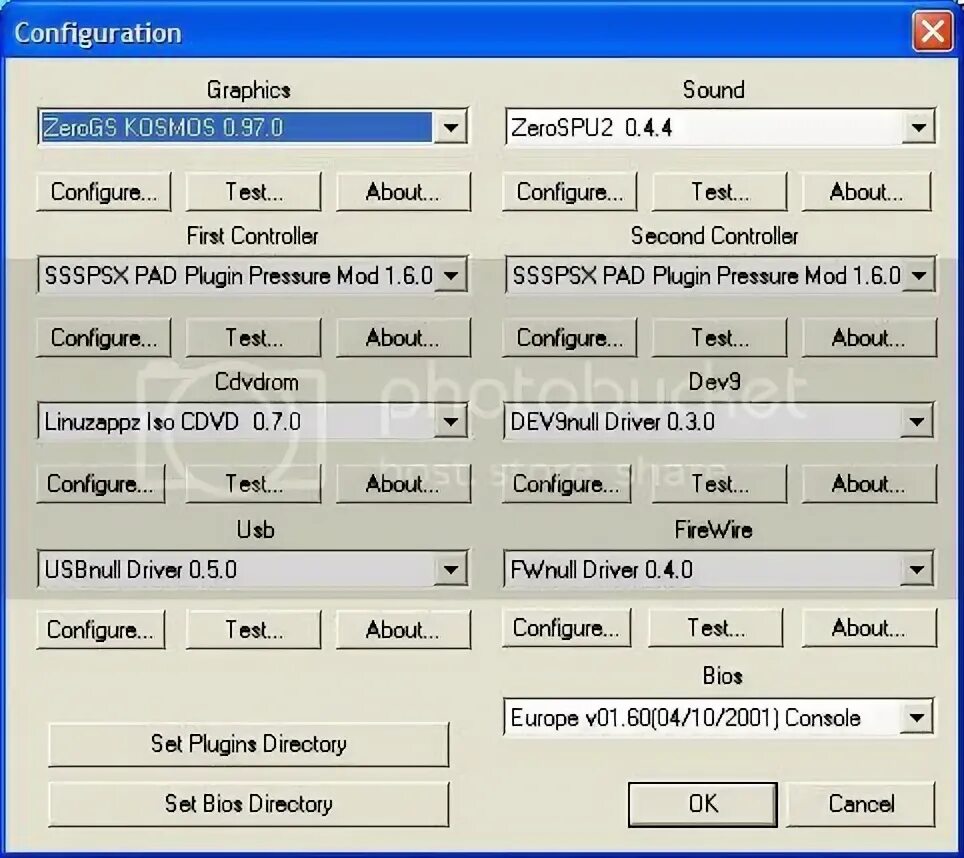
Task: Test the FireWire plugin
Action: (x=716, y=628)
